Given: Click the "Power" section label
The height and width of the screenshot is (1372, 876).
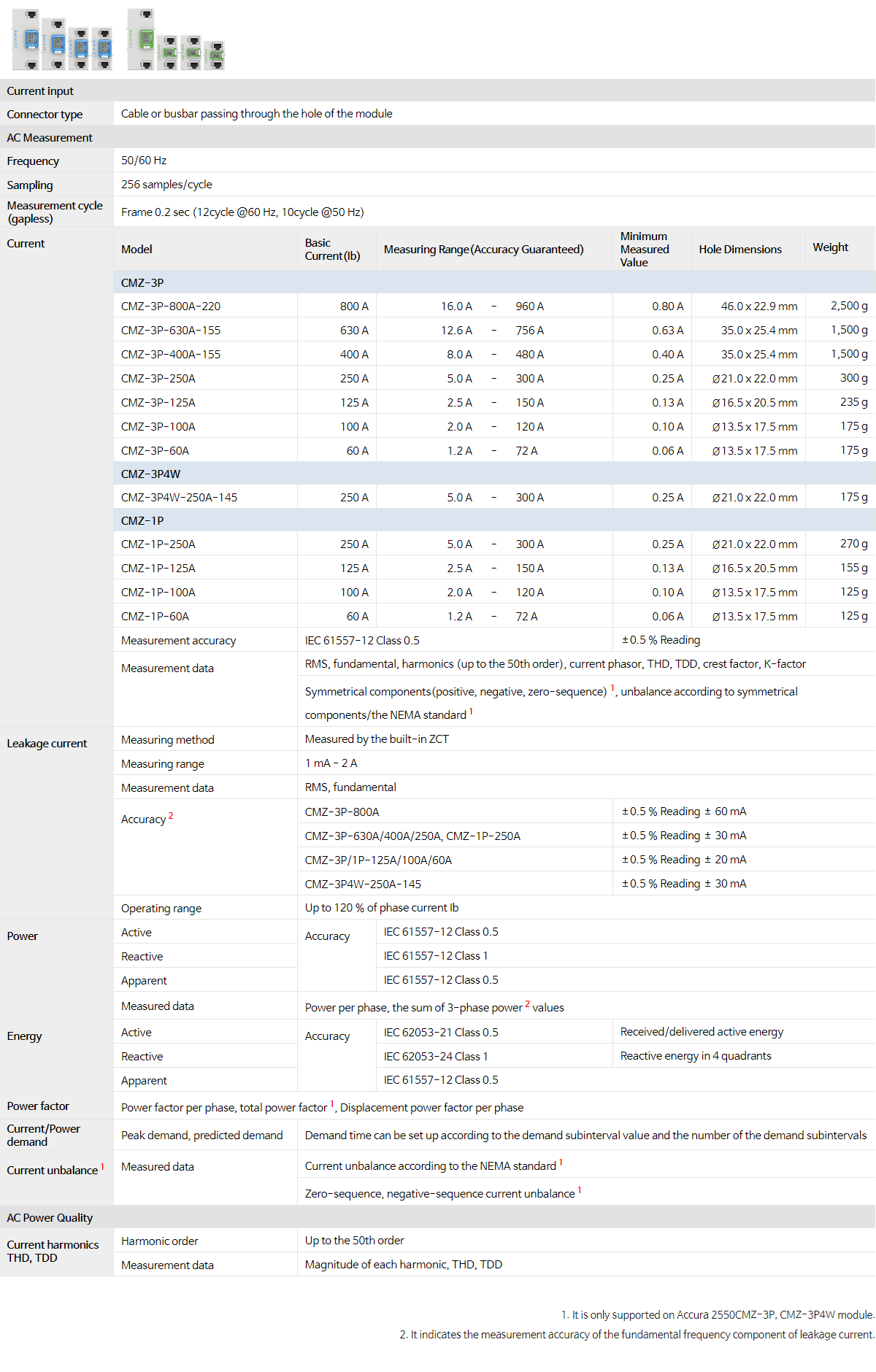Looking at the screenshot, I should pos(23,936).
